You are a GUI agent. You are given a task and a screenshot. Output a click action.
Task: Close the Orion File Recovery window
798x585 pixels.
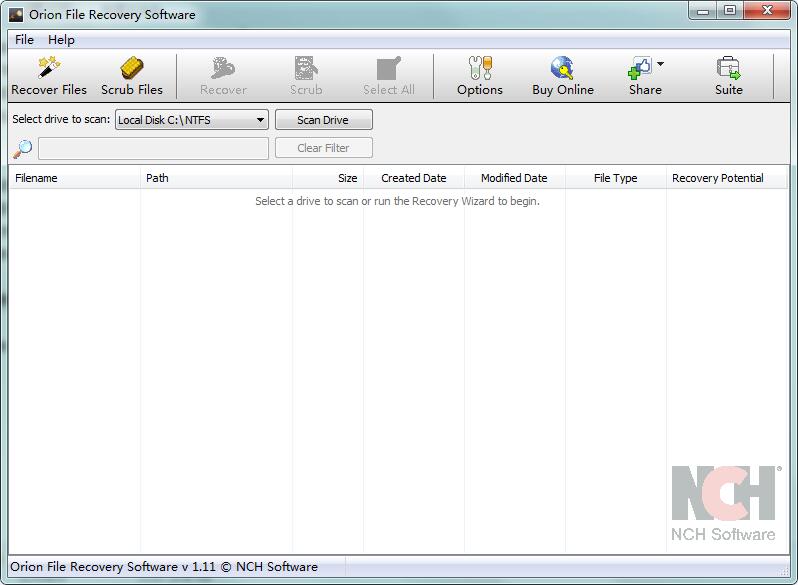pyautogui.click(x=767, y=11)
